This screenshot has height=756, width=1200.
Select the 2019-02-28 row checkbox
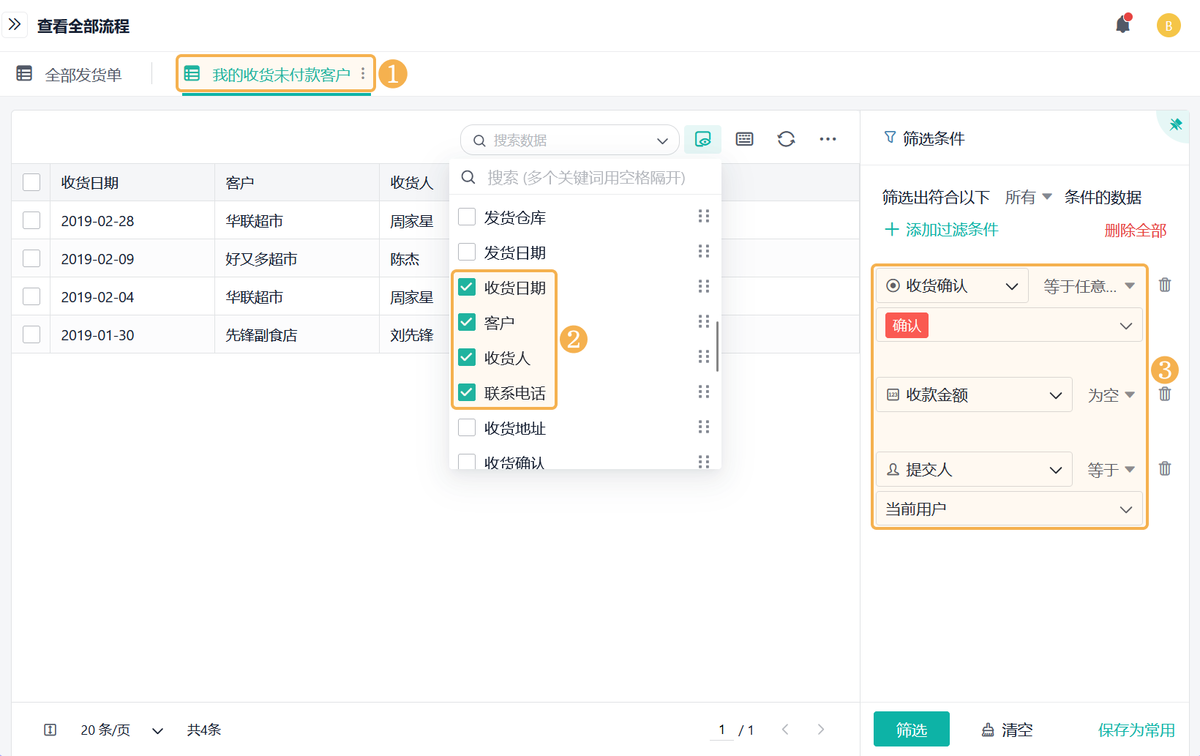[31, 221]
